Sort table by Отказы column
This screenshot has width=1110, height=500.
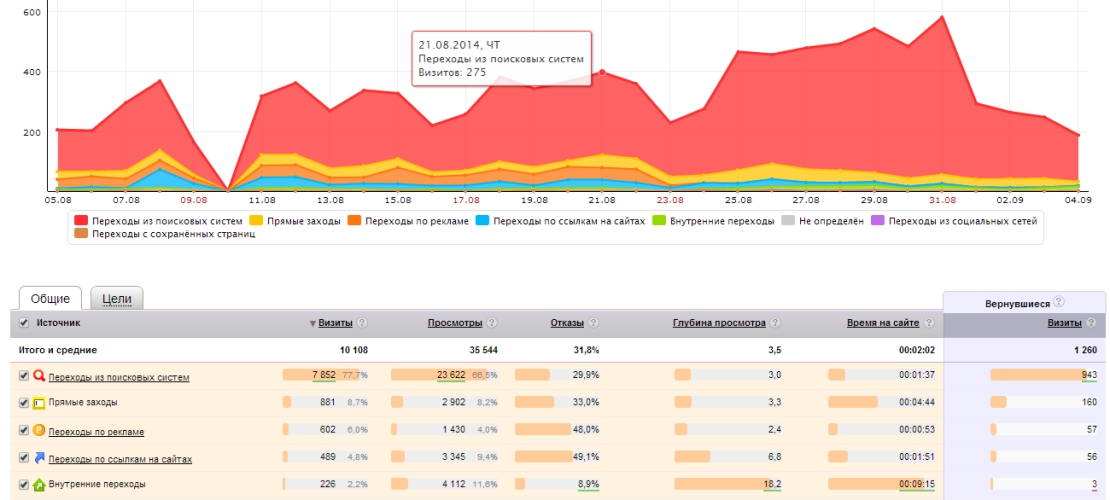(568, 323)
